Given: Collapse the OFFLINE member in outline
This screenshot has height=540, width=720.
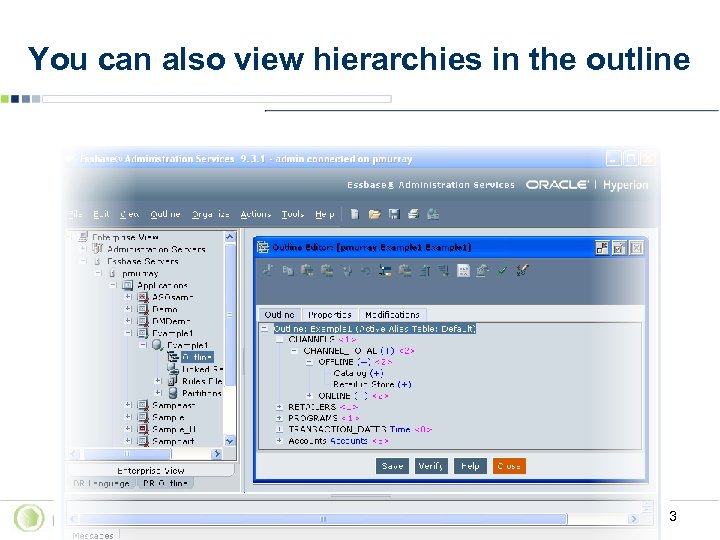Looking at the screenshot, I should [x=309, y=362].
